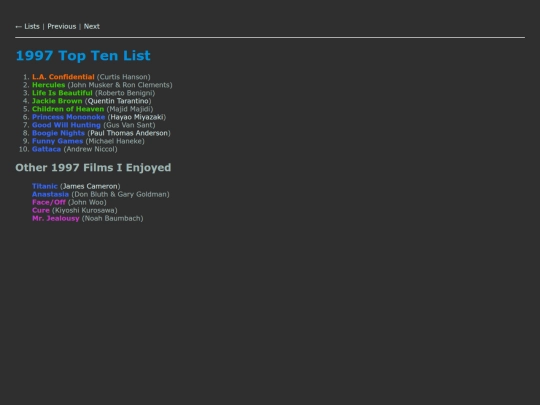Click director name Noah Baumbach
540x405 pixels.
coord(112,218)
